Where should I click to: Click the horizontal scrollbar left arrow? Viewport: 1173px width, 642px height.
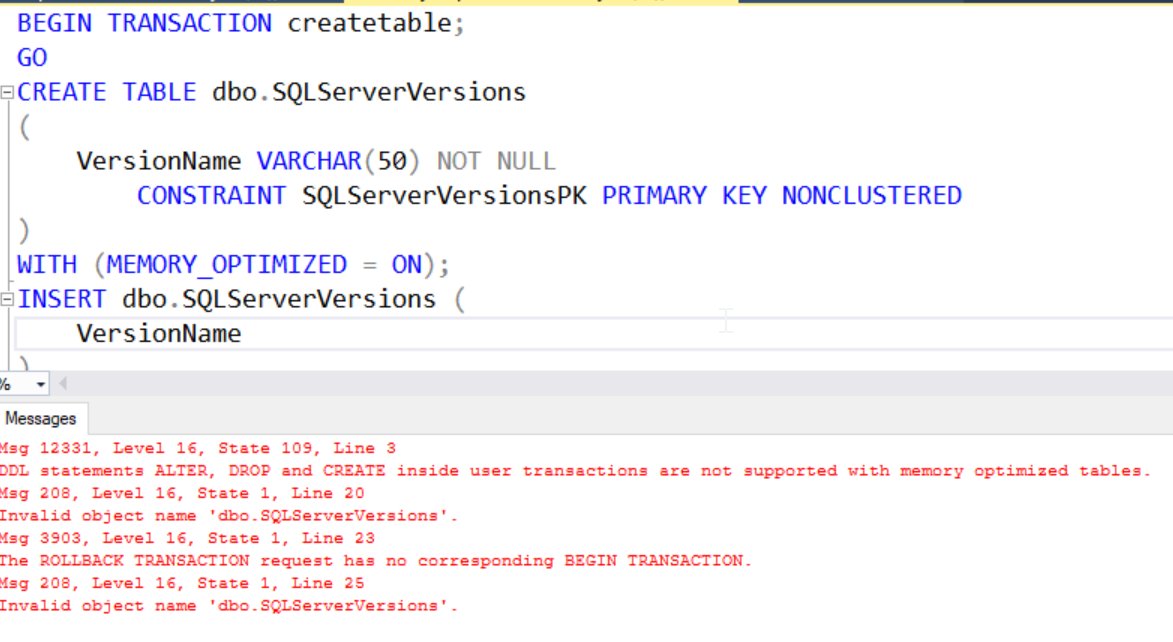tap(63, 384)
